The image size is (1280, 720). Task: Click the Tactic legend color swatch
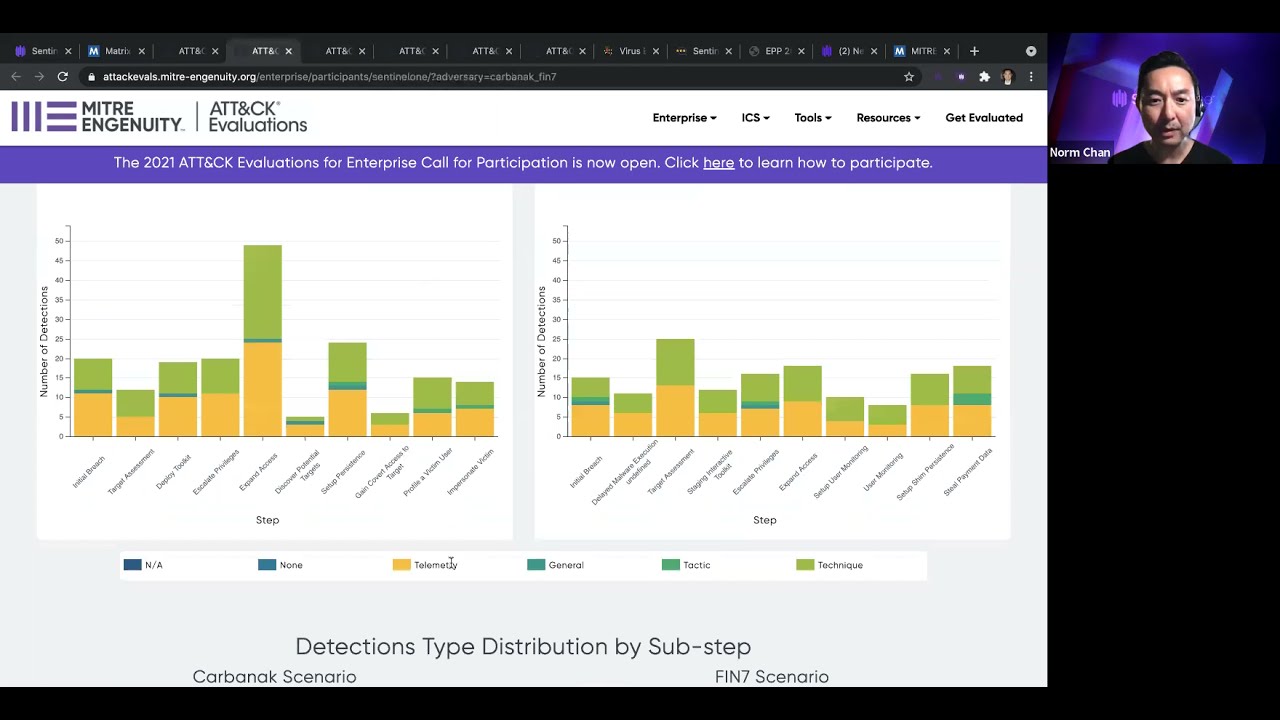670,565
